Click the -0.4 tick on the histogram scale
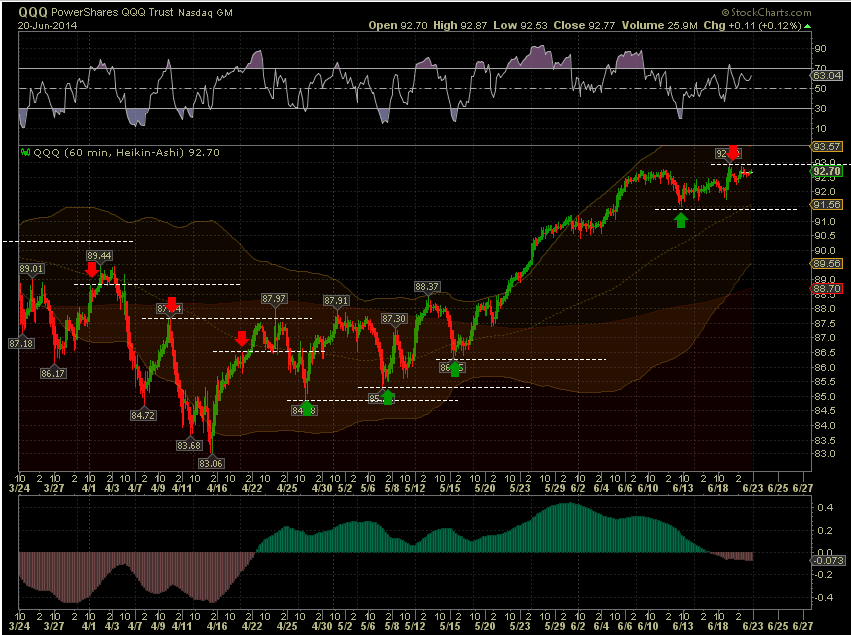Image resolution: width=851 pixels, height=635 pixels. coord(823,598)
